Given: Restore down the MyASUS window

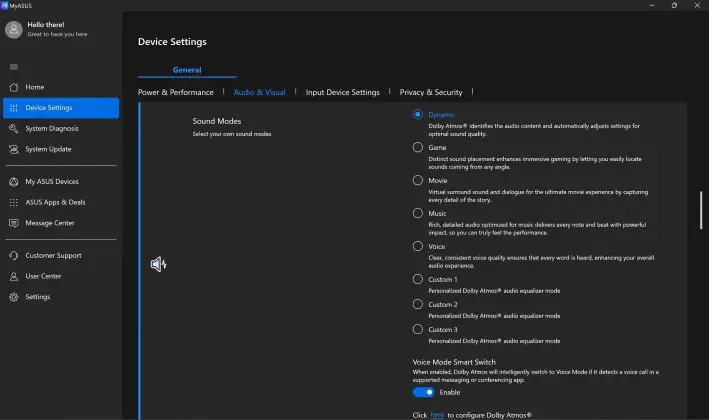Looking at the screenshot, I should click(674, 5).
